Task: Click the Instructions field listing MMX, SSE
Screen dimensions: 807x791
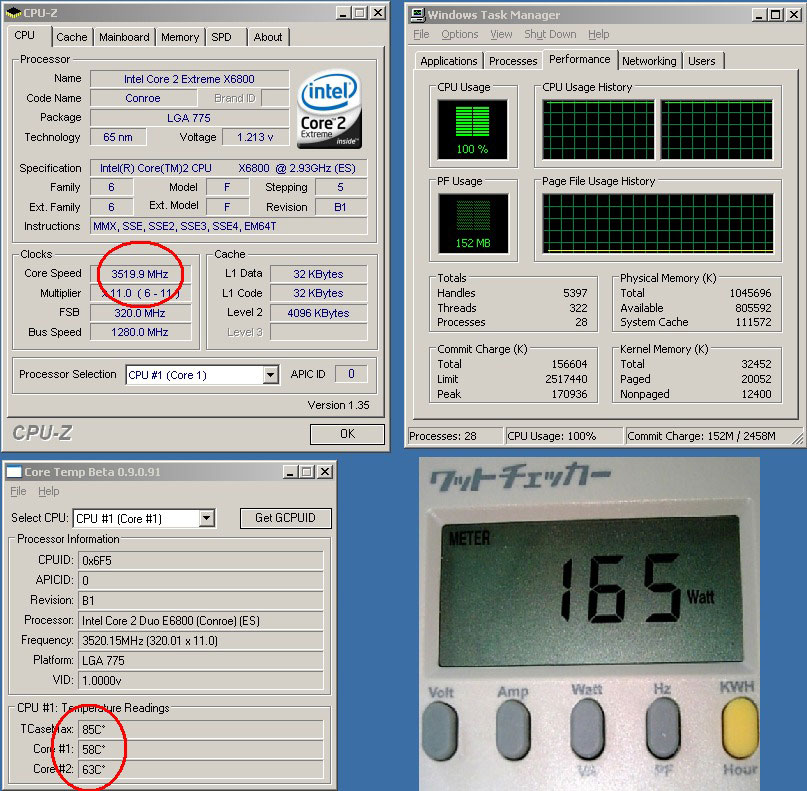Action: click(x=229, y=226)
